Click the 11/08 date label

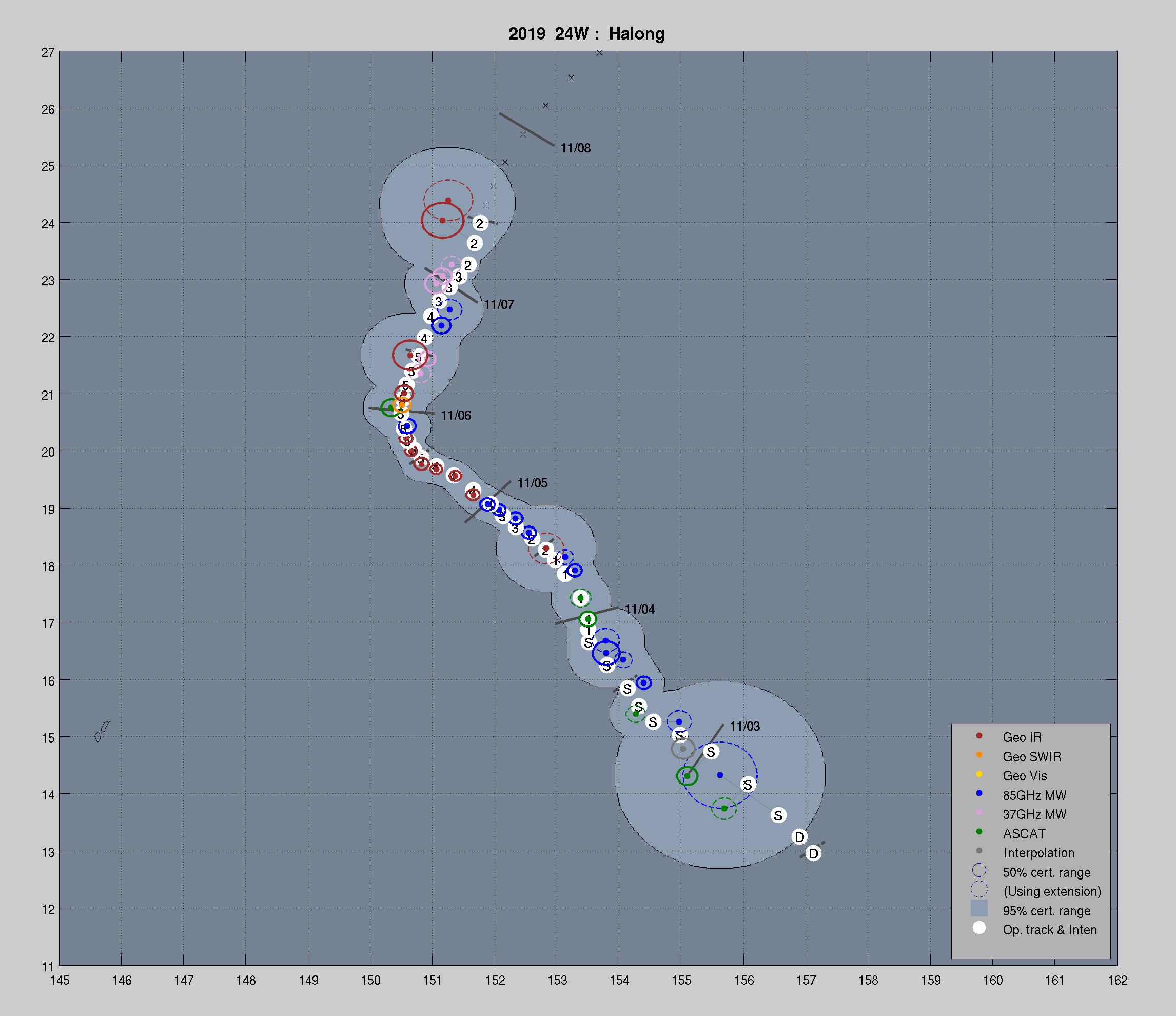pos(575,148)
